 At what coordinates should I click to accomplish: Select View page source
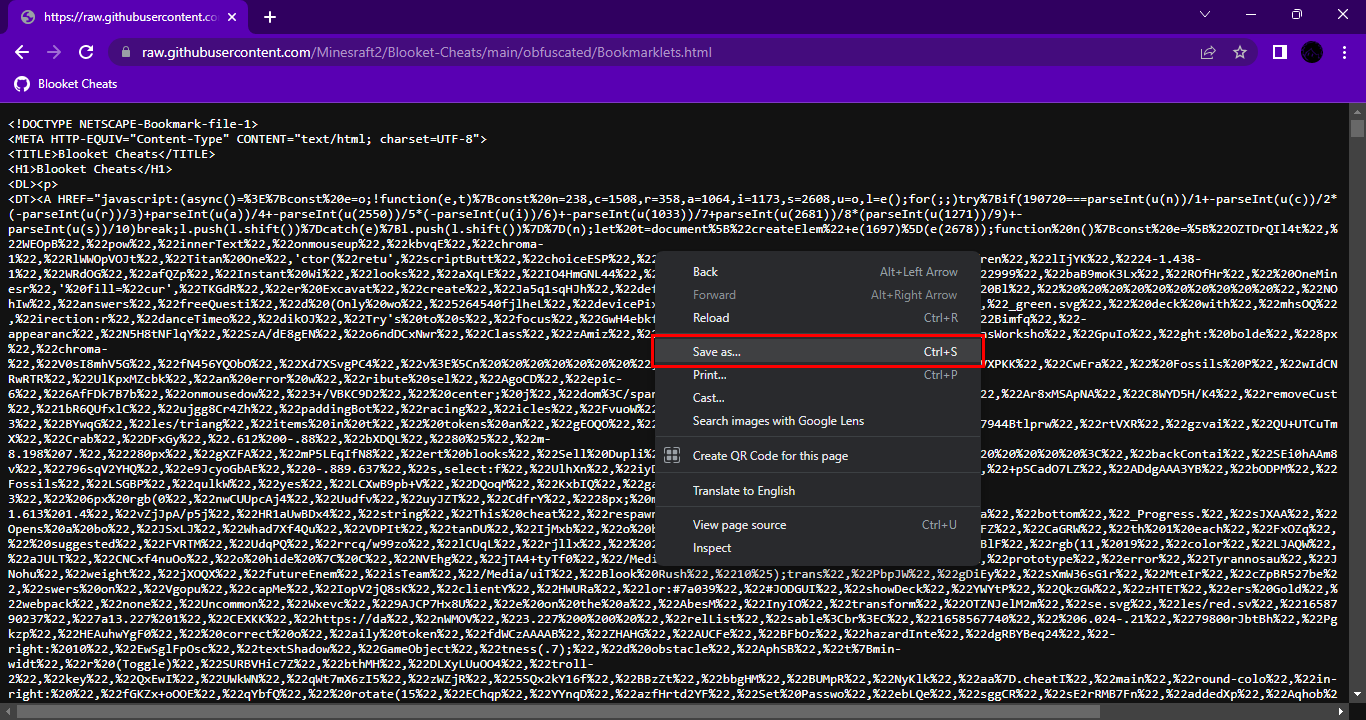point(817,525)
